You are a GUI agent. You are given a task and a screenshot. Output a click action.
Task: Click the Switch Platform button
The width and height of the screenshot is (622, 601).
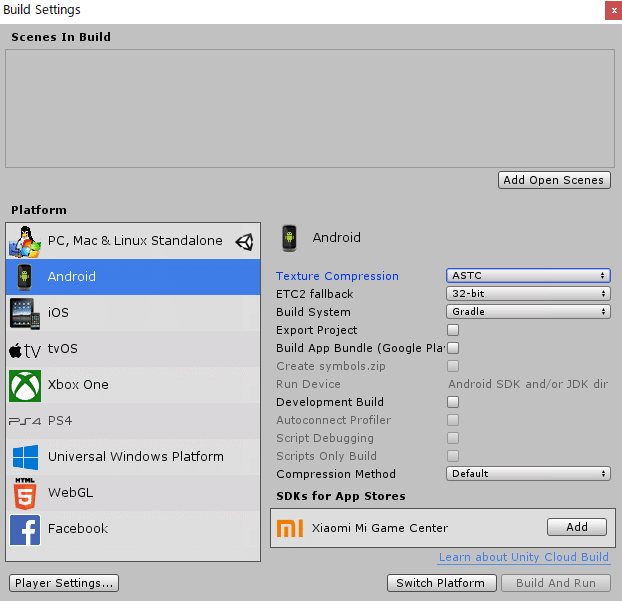pyautogui.click(x=442, y=583)
